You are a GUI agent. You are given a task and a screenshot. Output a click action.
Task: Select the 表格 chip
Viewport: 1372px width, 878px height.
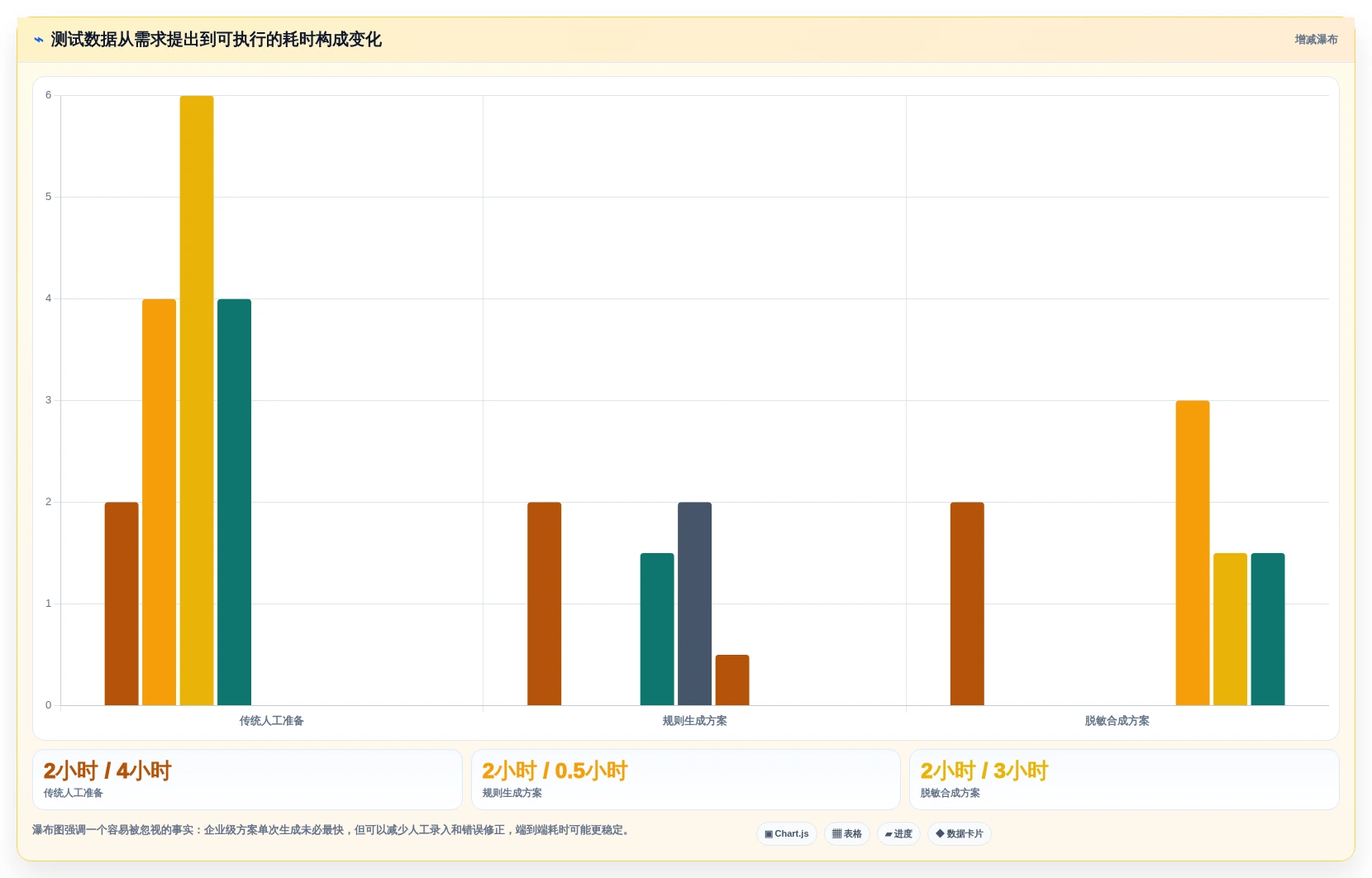847,833
